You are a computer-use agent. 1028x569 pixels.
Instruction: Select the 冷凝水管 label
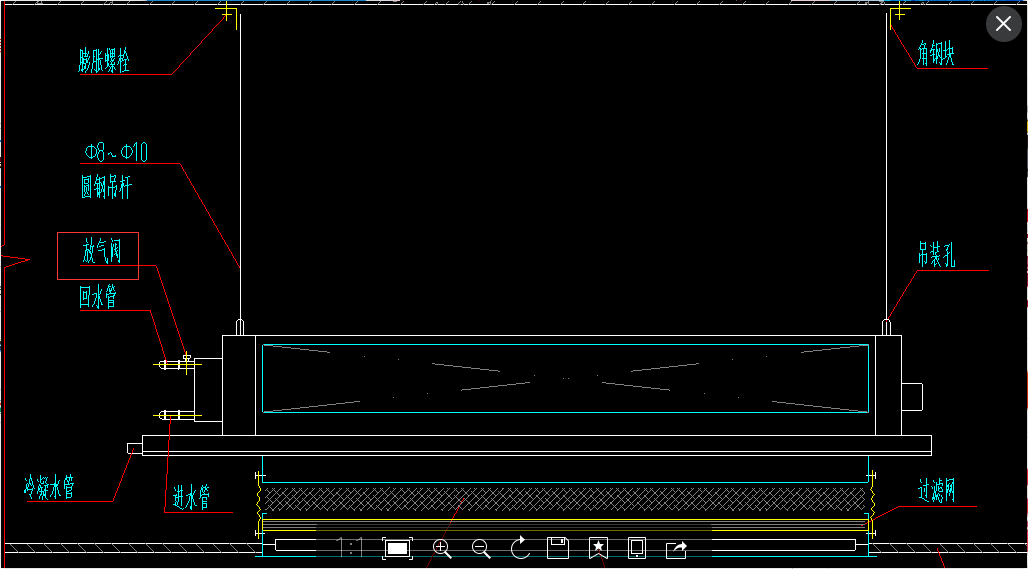[50, 488]
